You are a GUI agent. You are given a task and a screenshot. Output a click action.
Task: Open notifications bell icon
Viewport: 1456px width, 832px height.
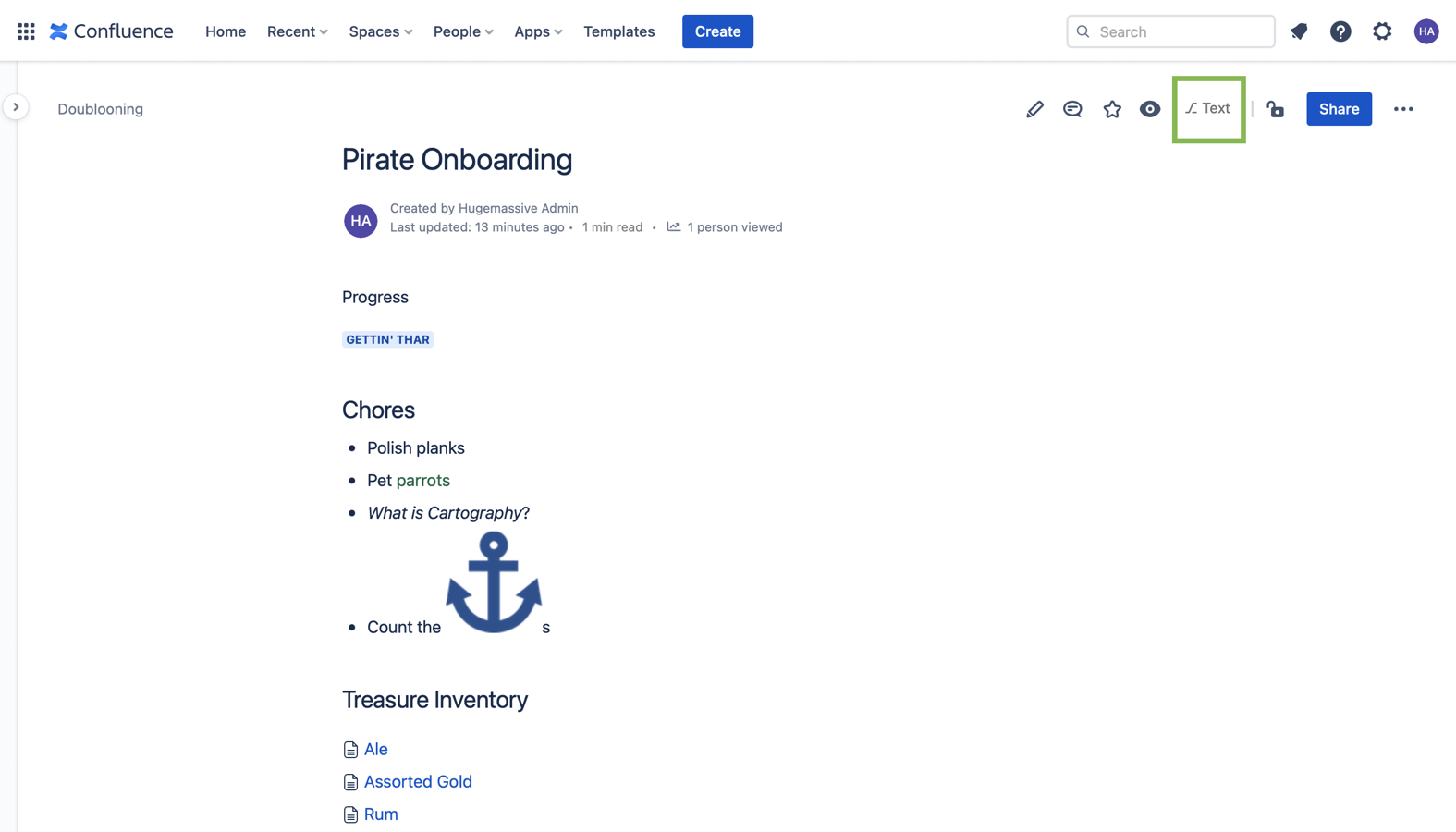[1299, 31]
